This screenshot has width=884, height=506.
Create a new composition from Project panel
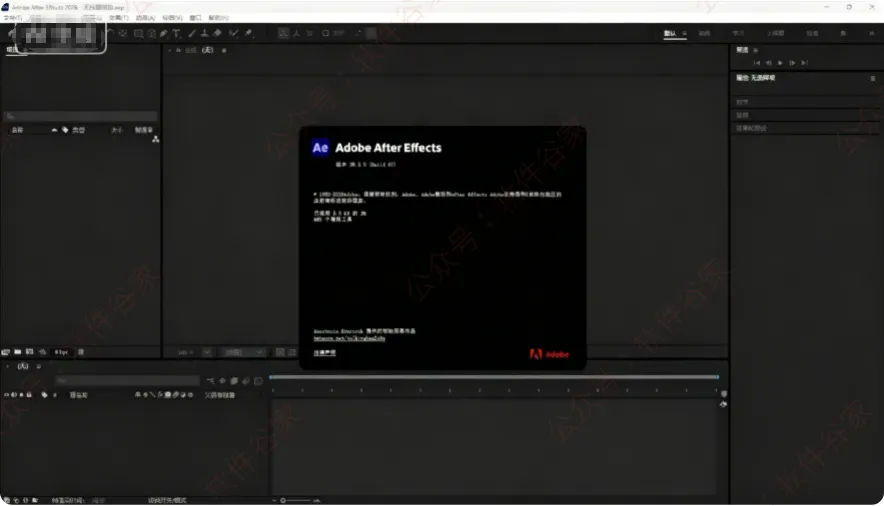[29, 352]
